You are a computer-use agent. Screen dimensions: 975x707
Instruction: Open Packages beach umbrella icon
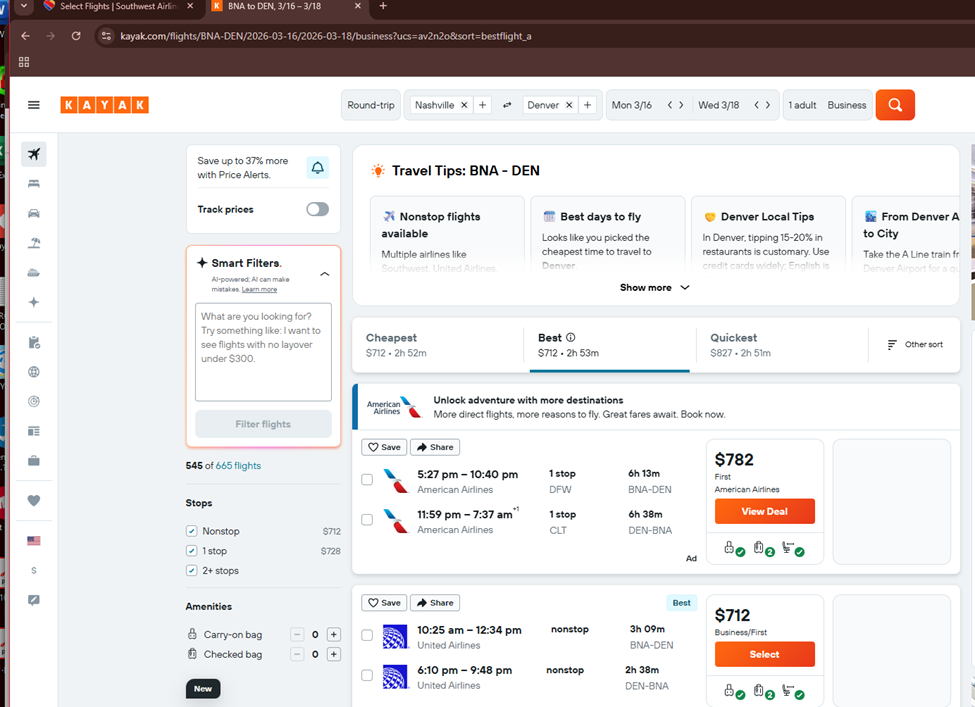point(34,243)
